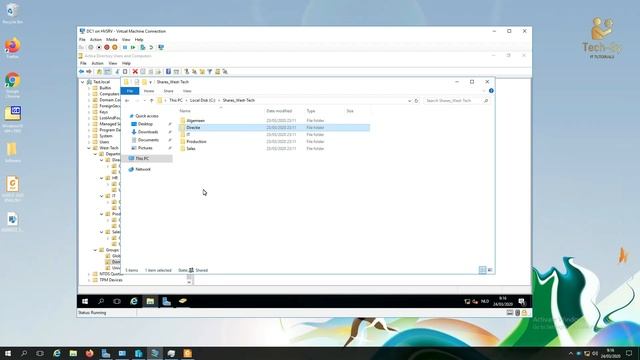This screenshot has width=640, height=360.
Task: Open VM Connection View menu
Action: pos(126,40)
